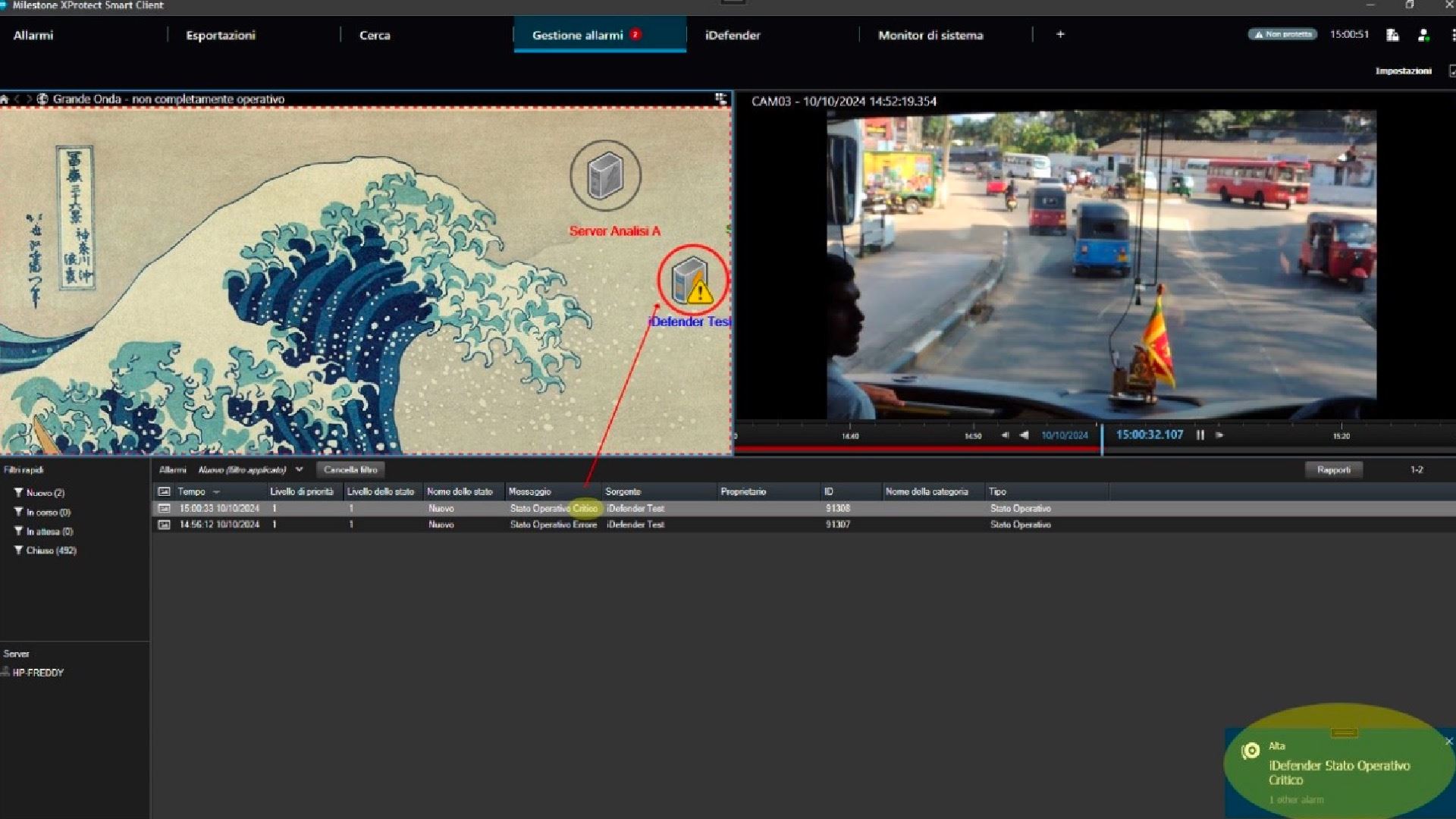Image resolution: width=1456 pixels, height=819 pixels.
Task: Open Impostazioni setup mode
Action: [x=1404, y=71]
